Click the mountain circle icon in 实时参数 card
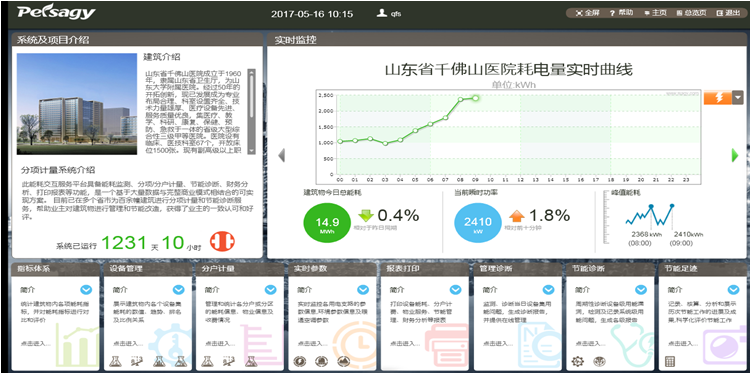This screenshot has width=751, height=374. pyautogui.click(x=344, y=361)
